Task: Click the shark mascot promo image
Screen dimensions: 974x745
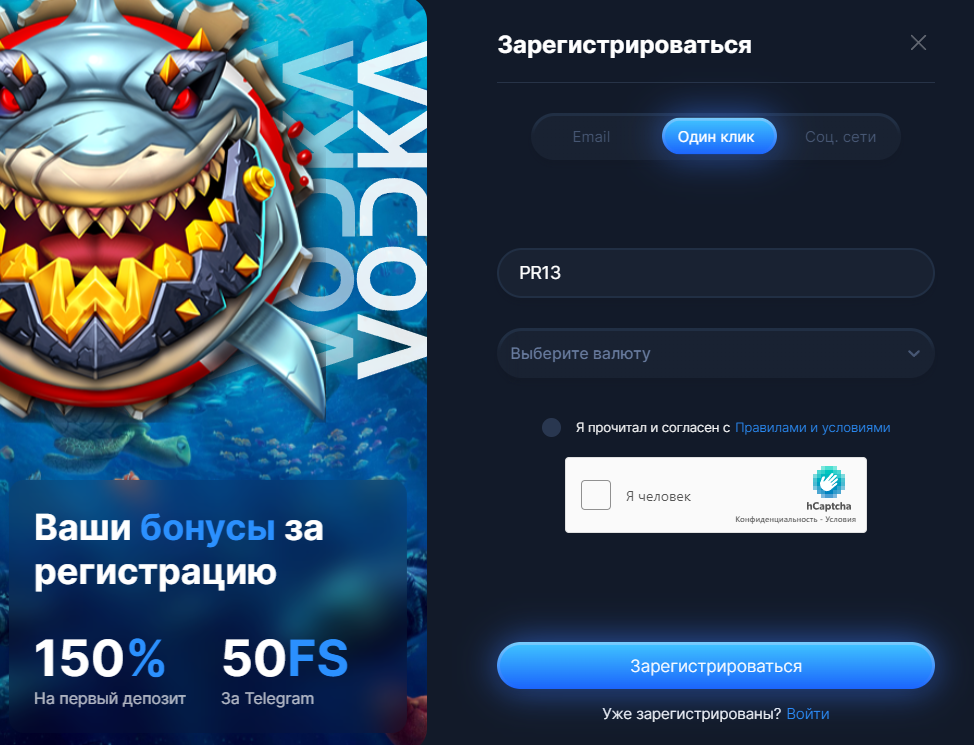Action: coord(155,205)
